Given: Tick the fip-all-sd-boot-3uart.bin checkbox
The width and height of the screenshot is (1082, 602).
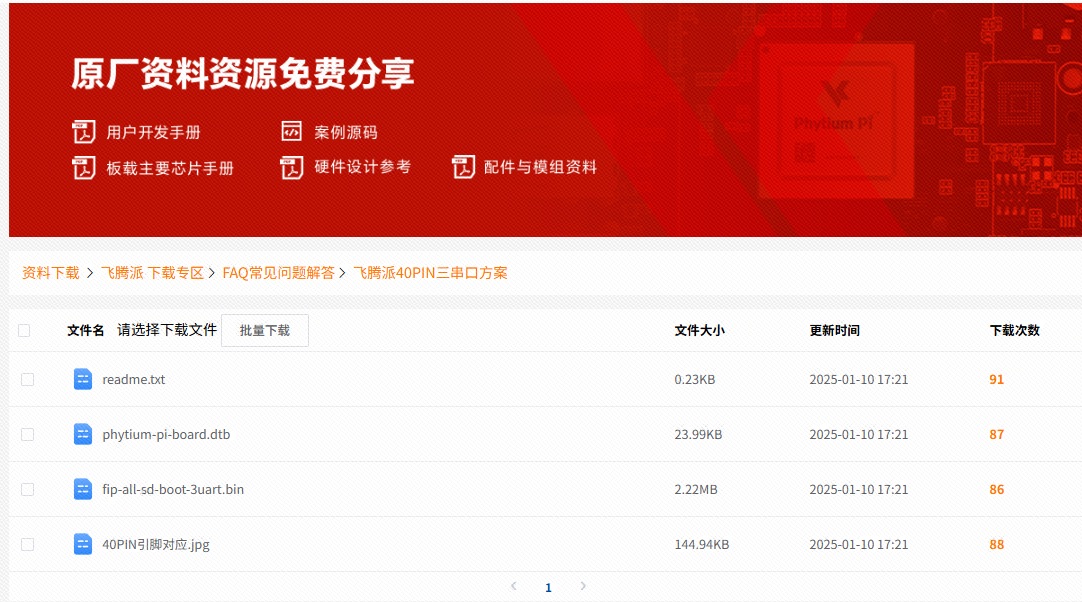Looking at the screenshot, I should click(28, 489).
